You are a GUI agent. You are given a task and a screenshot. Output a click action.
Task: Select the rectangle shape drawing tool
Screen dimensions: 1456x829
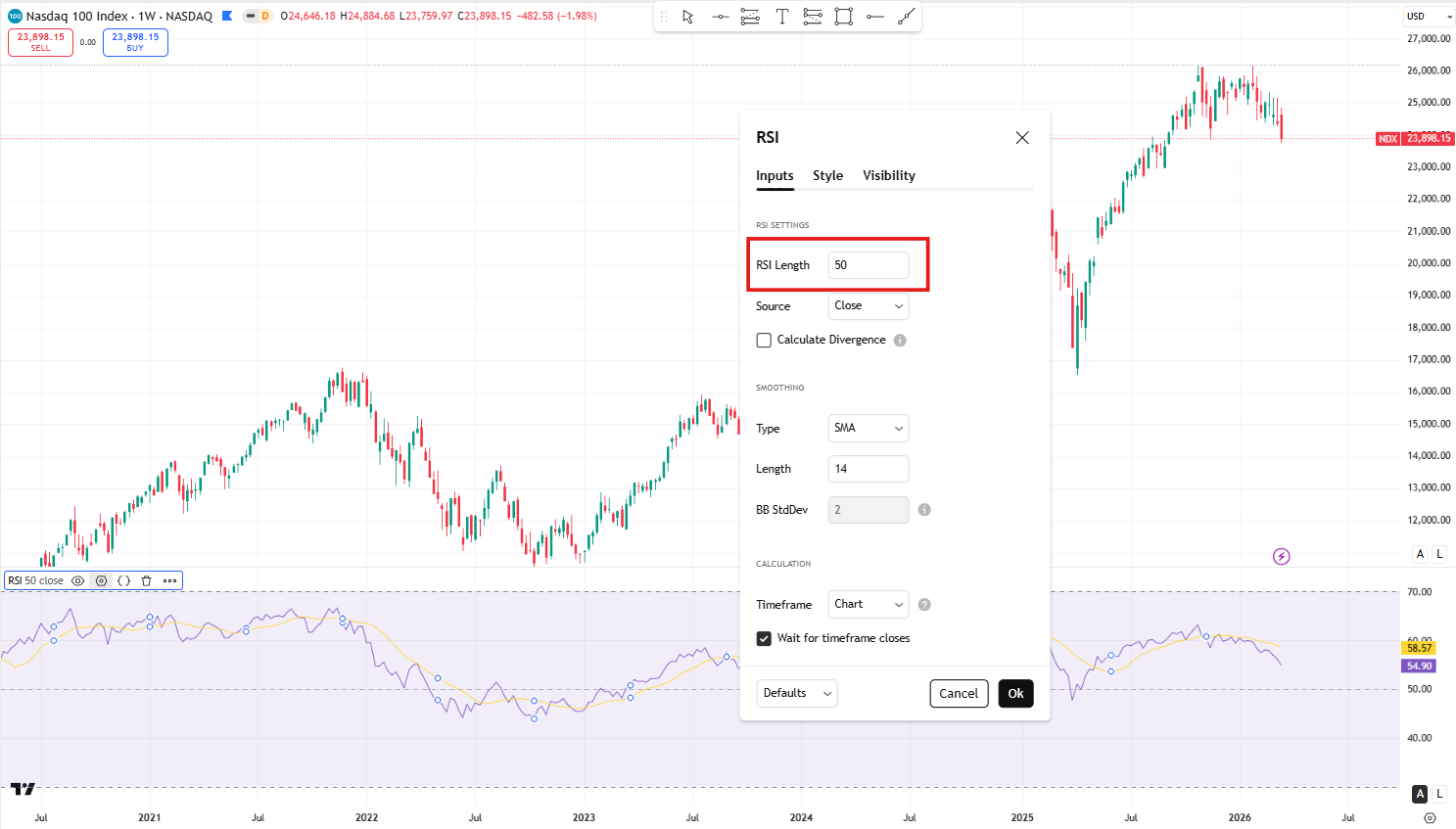[x=843, y=17]
